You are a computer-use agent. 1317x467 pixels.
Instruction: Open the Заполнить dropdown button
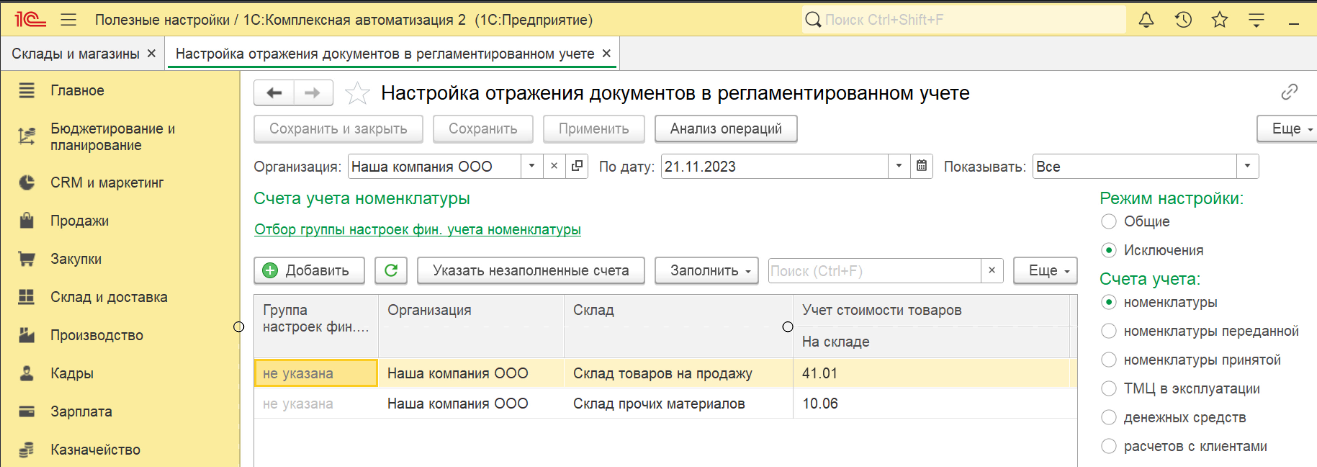(x=707, y=270)
